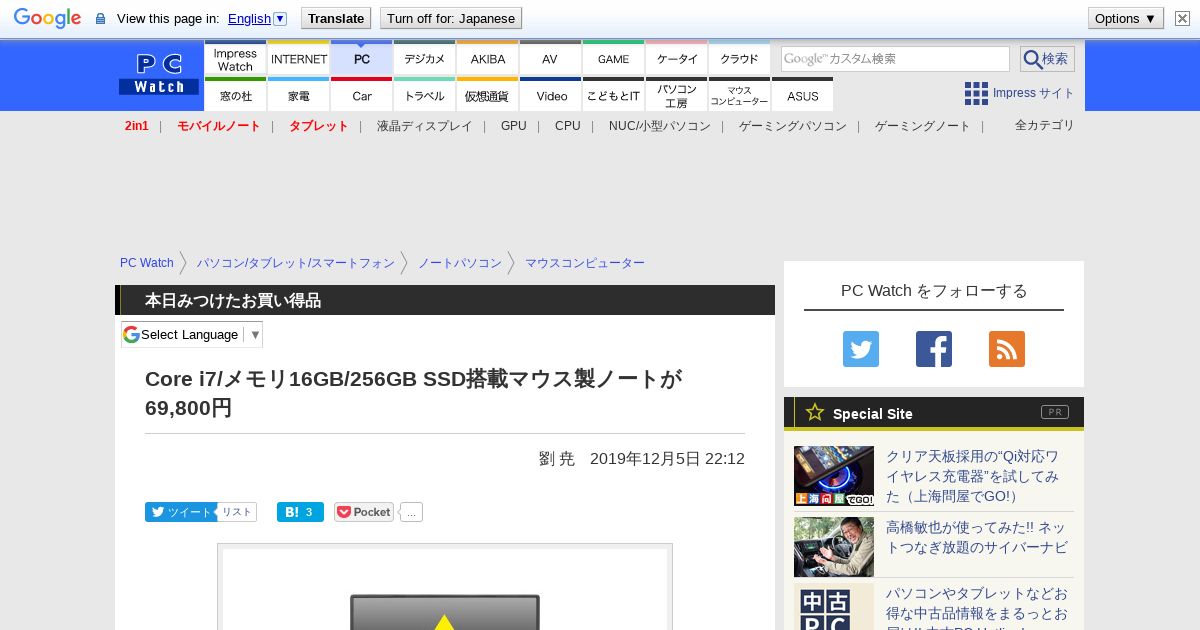Viewport: 1200px width, 630px height.
Task: Follow PC Watch on Twitter icon
Action: pos(861,349)
